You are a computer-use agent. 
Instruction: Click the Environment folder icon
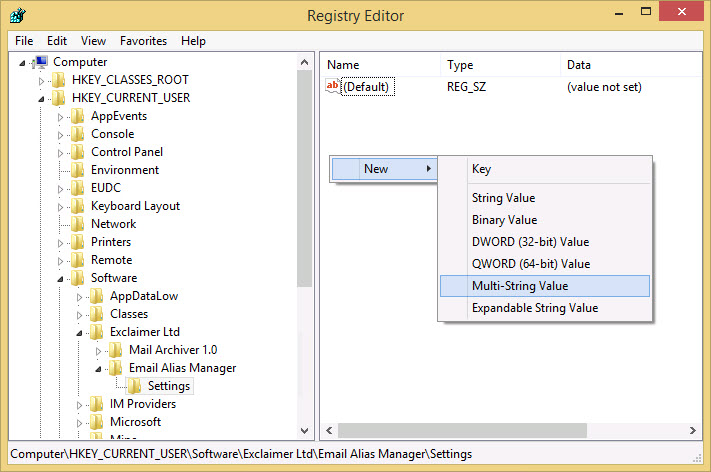click(x=78, y=170)
